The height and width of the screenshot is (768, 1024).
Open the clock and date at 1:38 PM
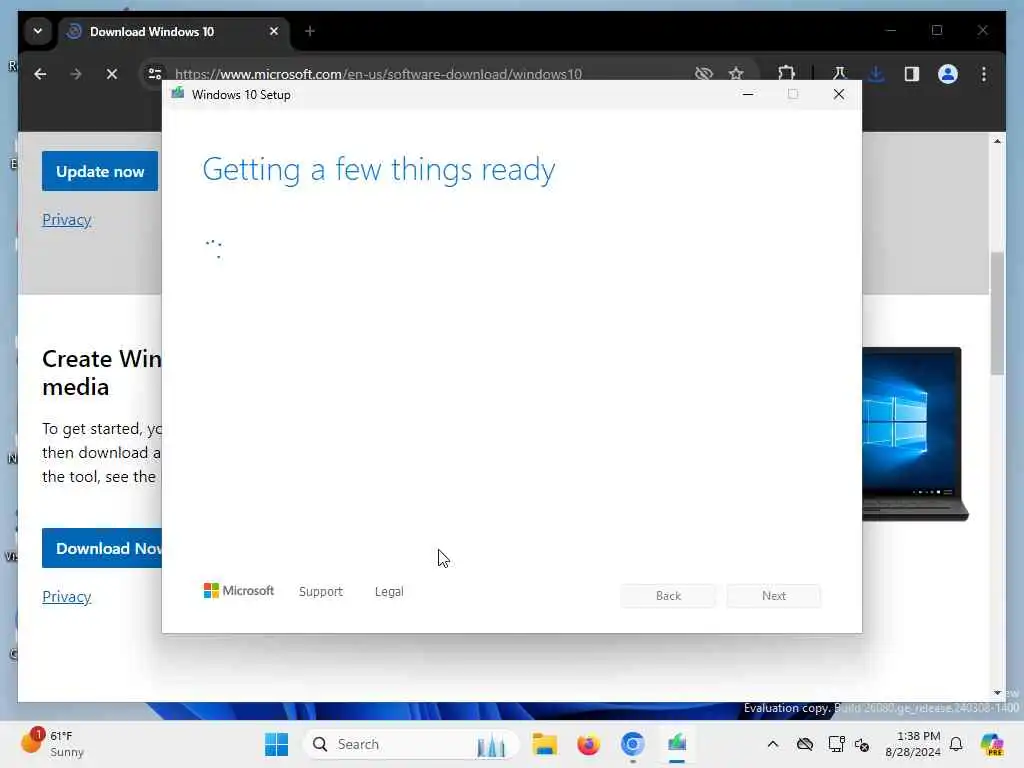click(x=912, y=744)
